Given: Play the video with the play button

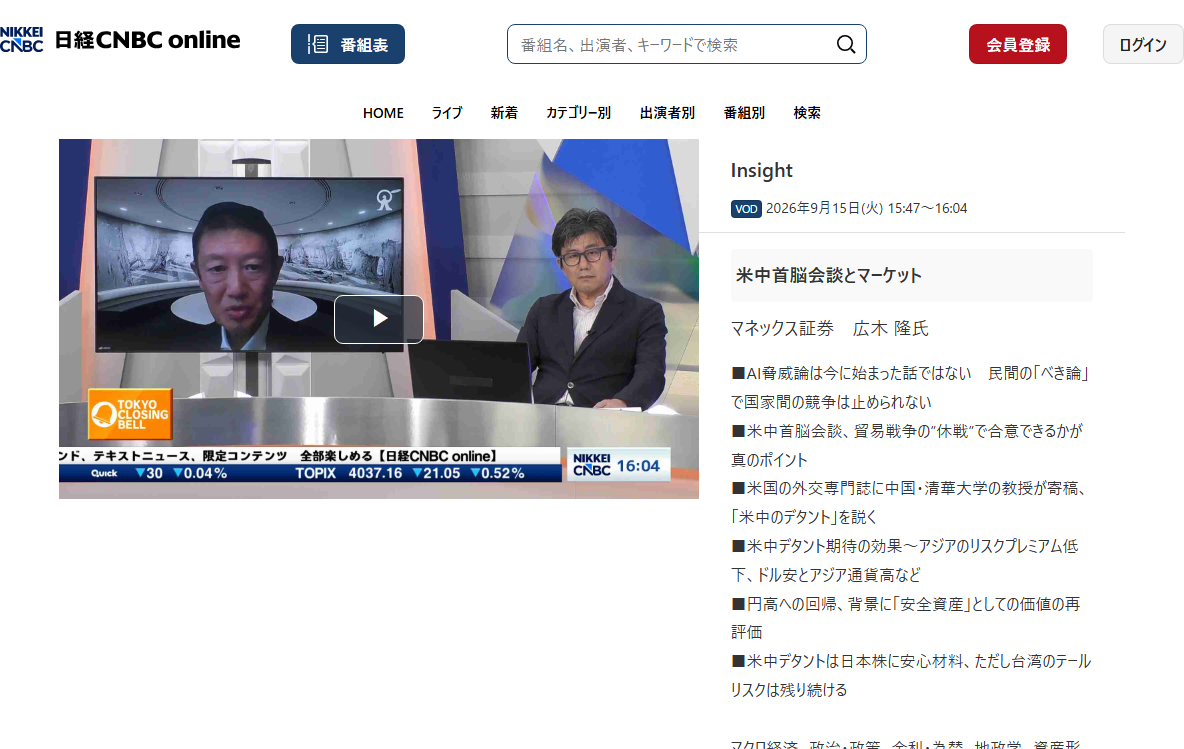Looking at the screenshot, I should tap(379, 319).
